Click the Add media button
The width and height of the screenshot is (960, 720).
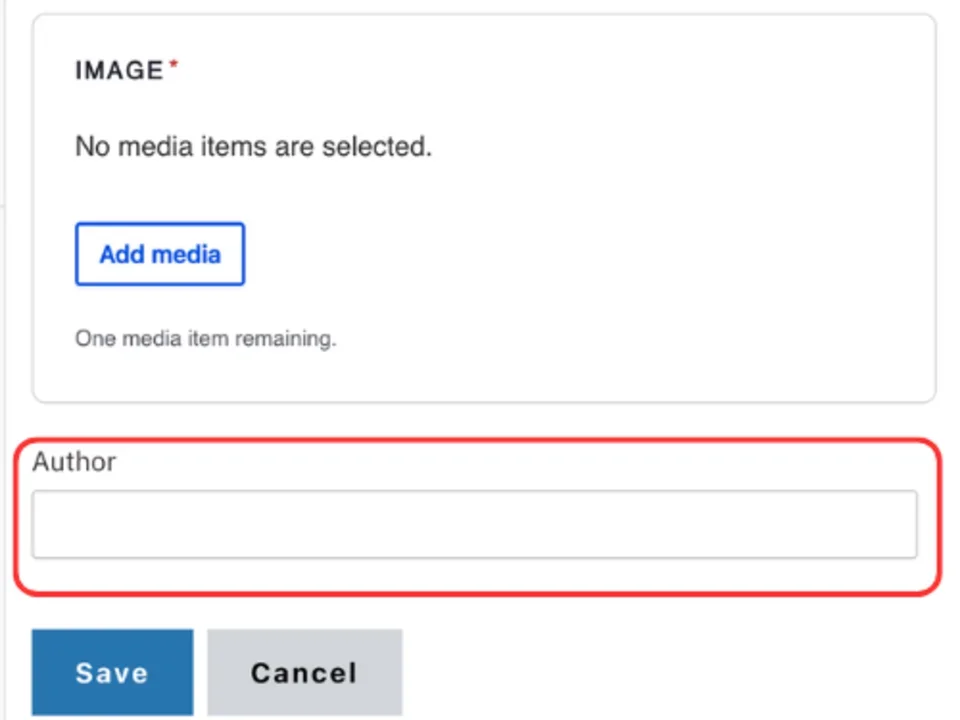160,254
